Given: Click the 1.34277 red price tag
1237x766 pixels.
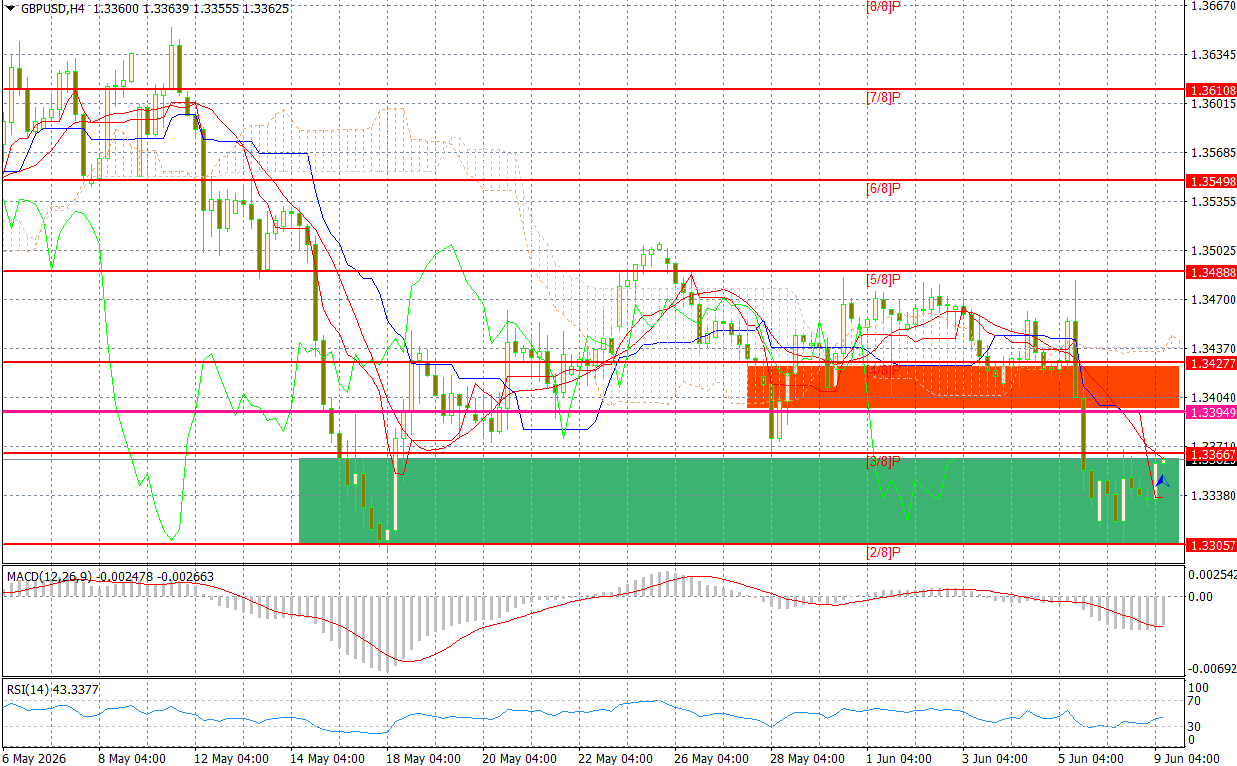Looking at the screenshot, I should click(x=1212, y=362).
